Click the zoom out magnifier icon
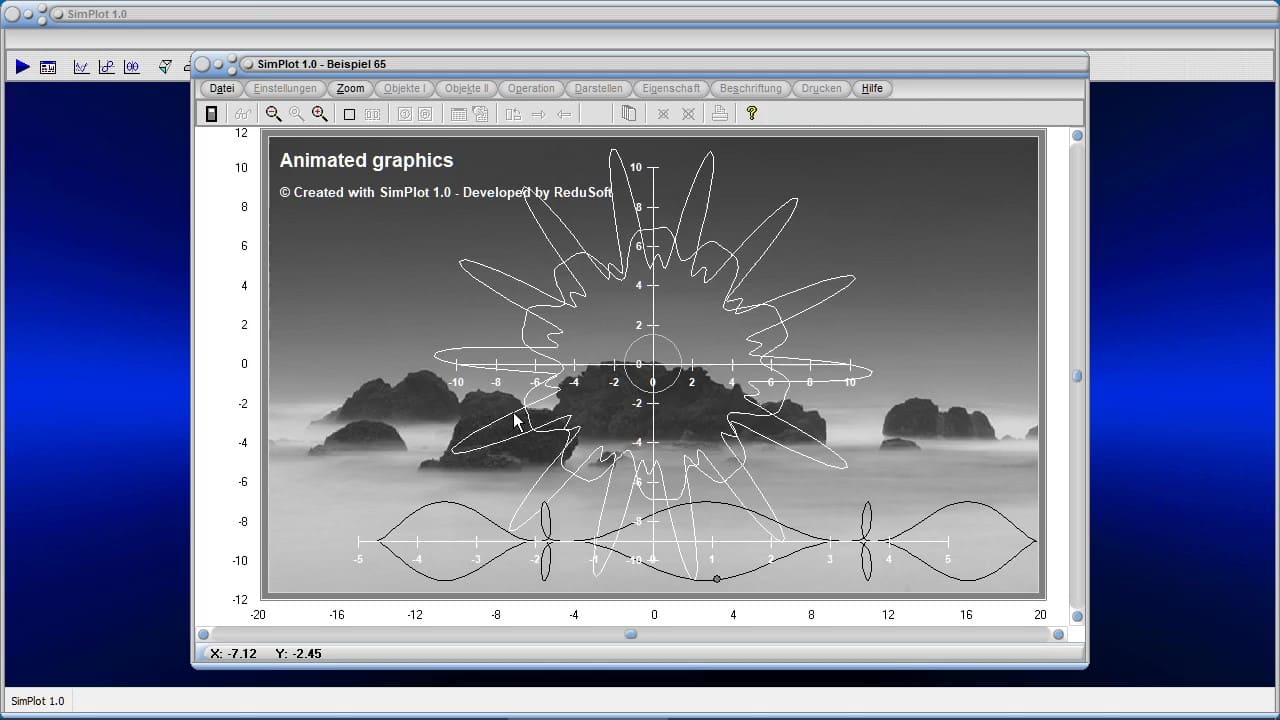This screenshot has width=1280, height=720. (273, 114)
